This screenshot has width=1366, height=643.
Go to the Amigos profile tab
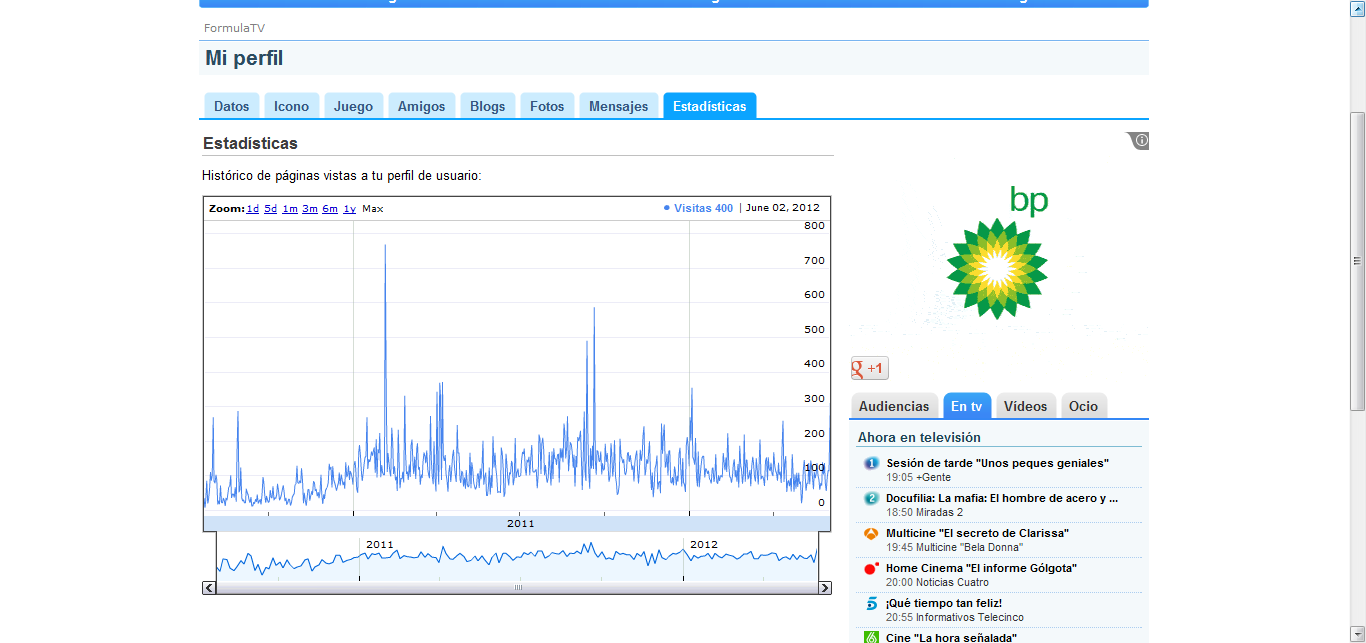[x=421, y=106]
